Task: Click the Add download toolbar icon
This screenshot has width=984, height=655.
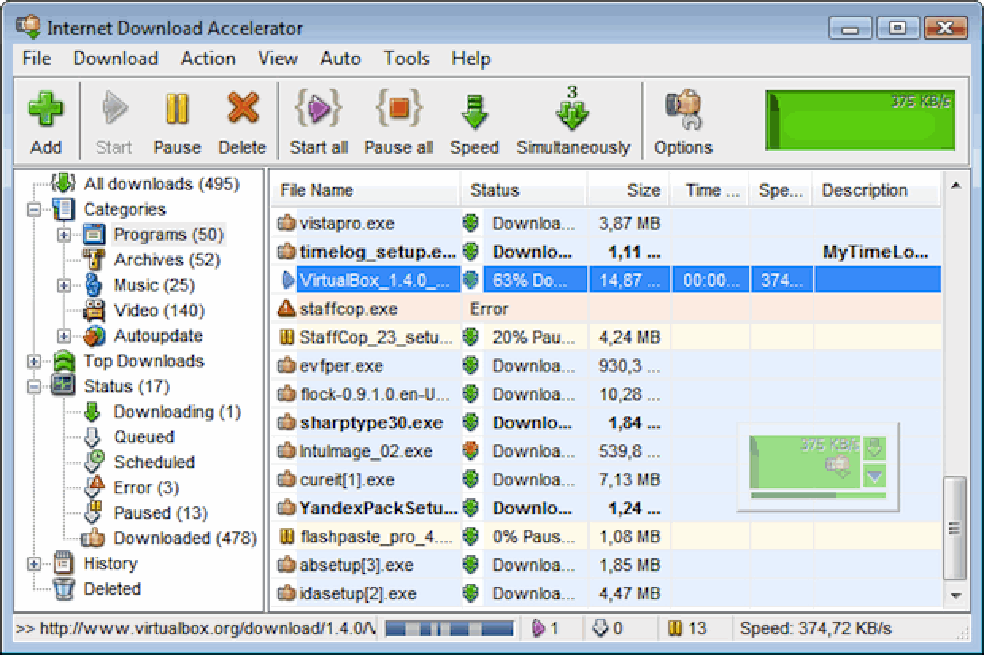Action: [x=46, y=121]
